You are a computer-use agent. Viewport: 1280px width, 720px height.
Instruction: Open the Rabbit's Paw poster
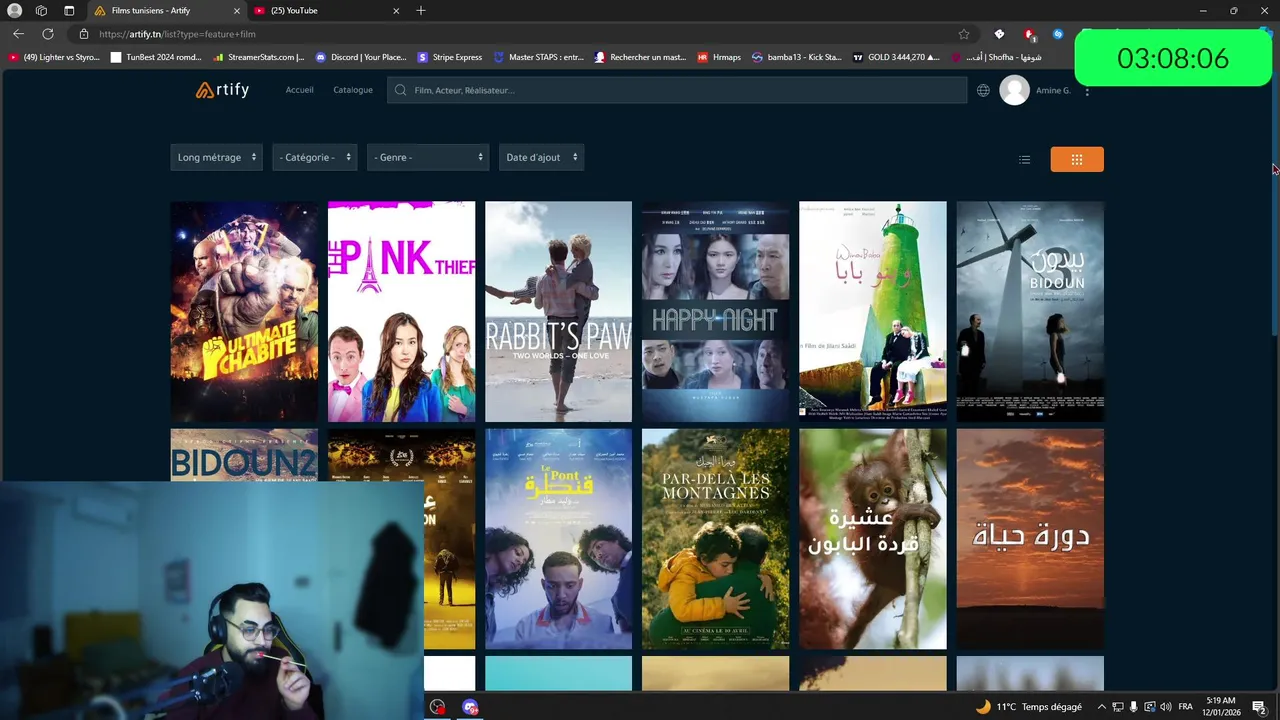[x=558, y=311]
